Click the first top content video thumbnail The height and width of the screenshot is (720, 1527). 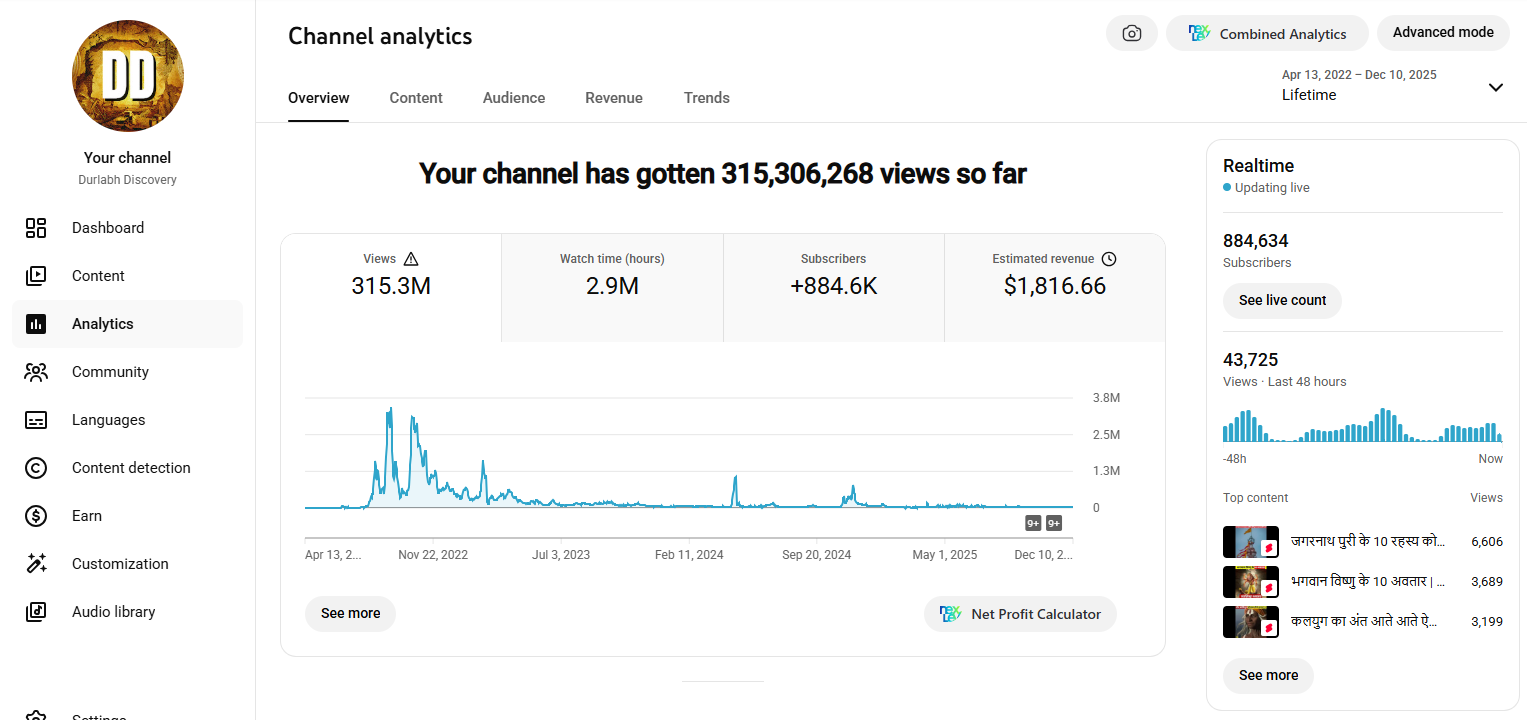pos(1250,542)
